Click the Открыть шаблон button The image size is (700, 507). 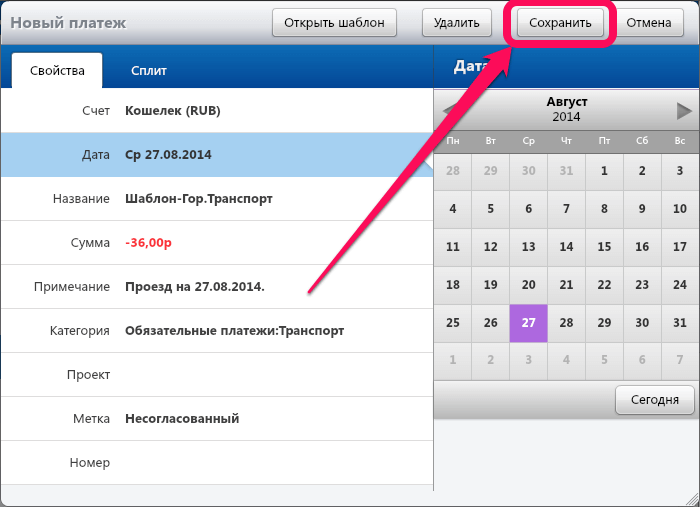point(334,23)
